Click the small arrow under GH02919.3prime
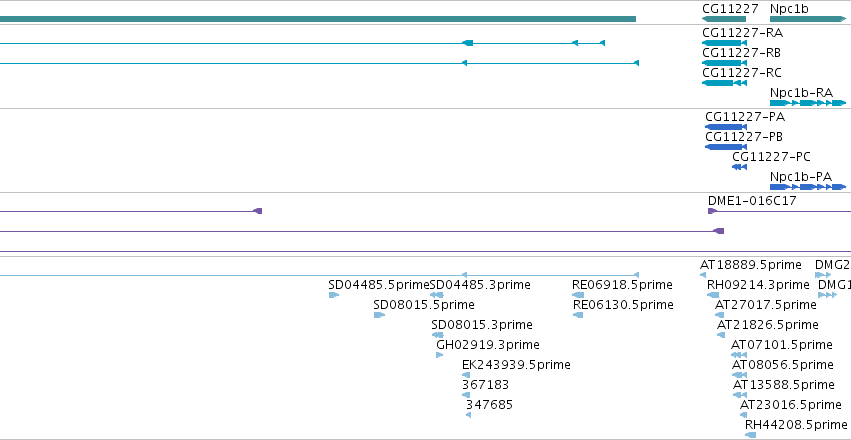 tap(440, 355)
